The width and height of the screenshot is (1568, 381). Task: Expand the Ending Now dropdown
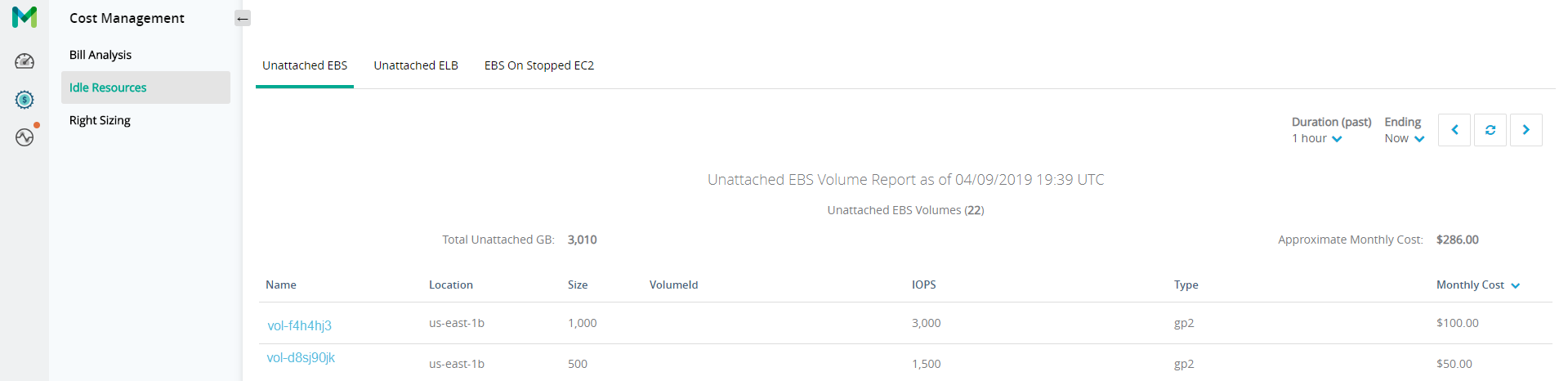tap(1404, 139)
